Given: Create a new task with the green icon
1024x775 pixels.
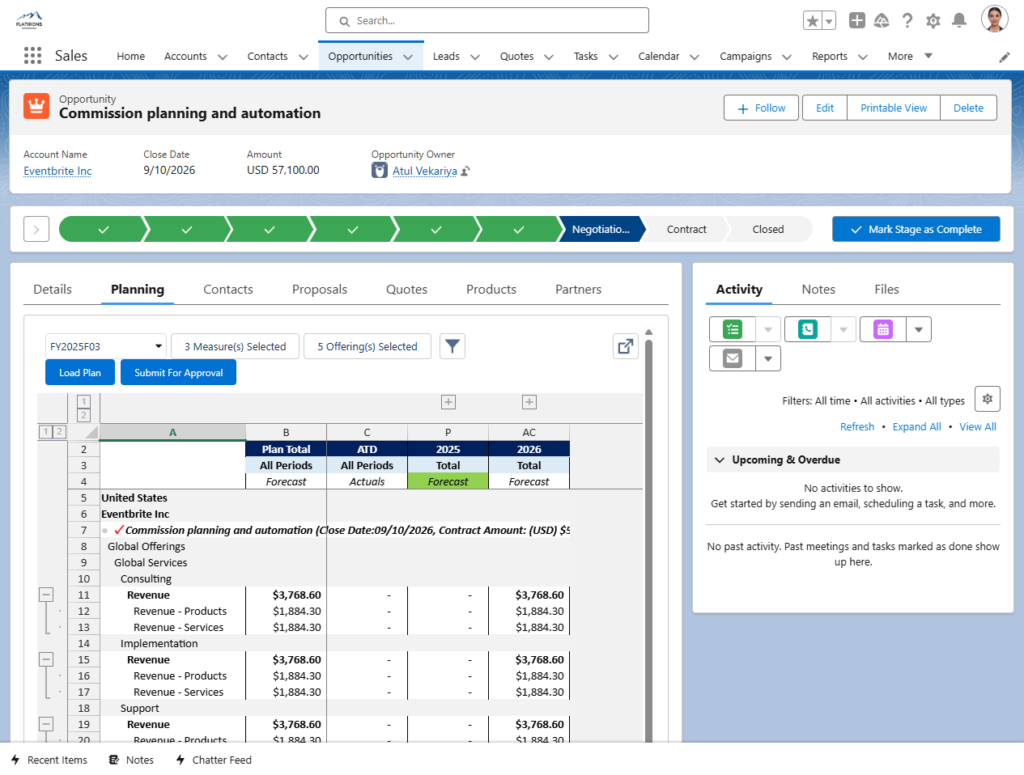Looking at the screenshot, I should 732,329.
